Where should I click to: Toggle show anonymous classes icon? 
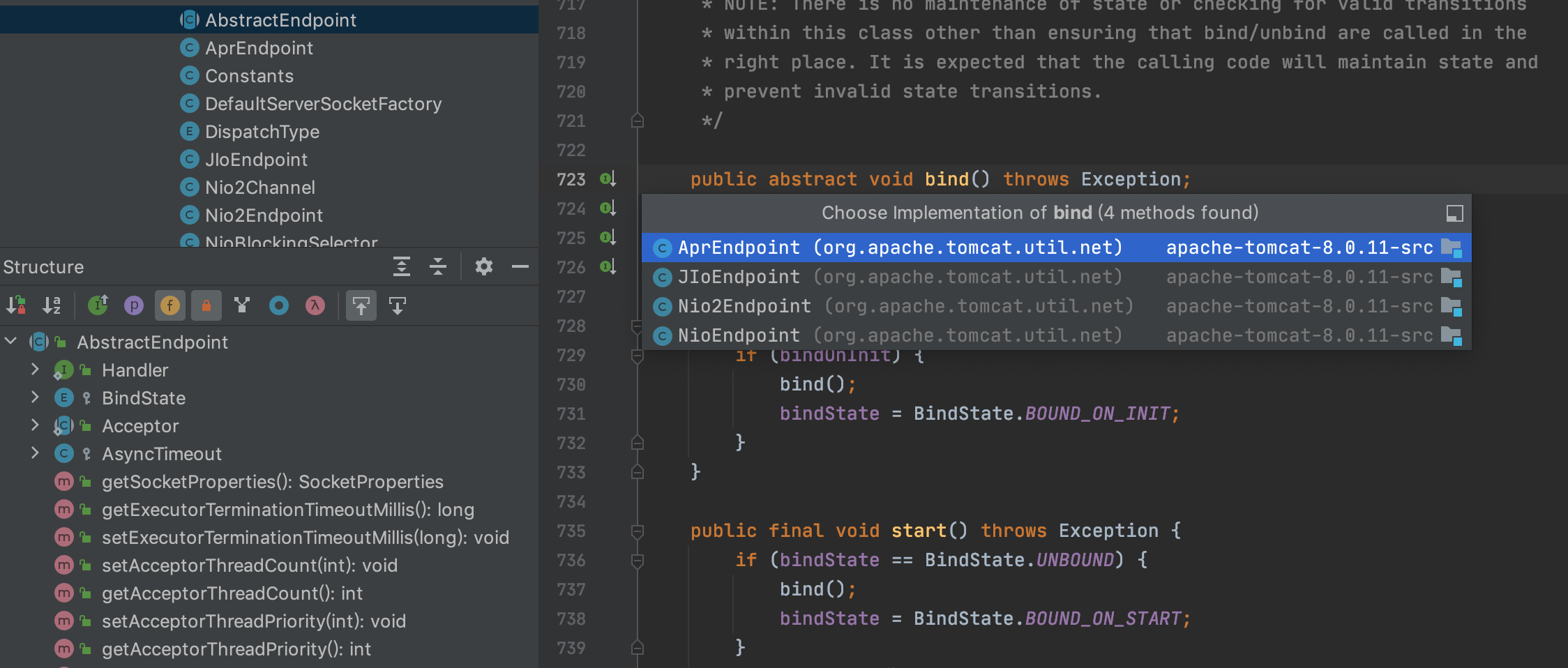tap(279, 305)
